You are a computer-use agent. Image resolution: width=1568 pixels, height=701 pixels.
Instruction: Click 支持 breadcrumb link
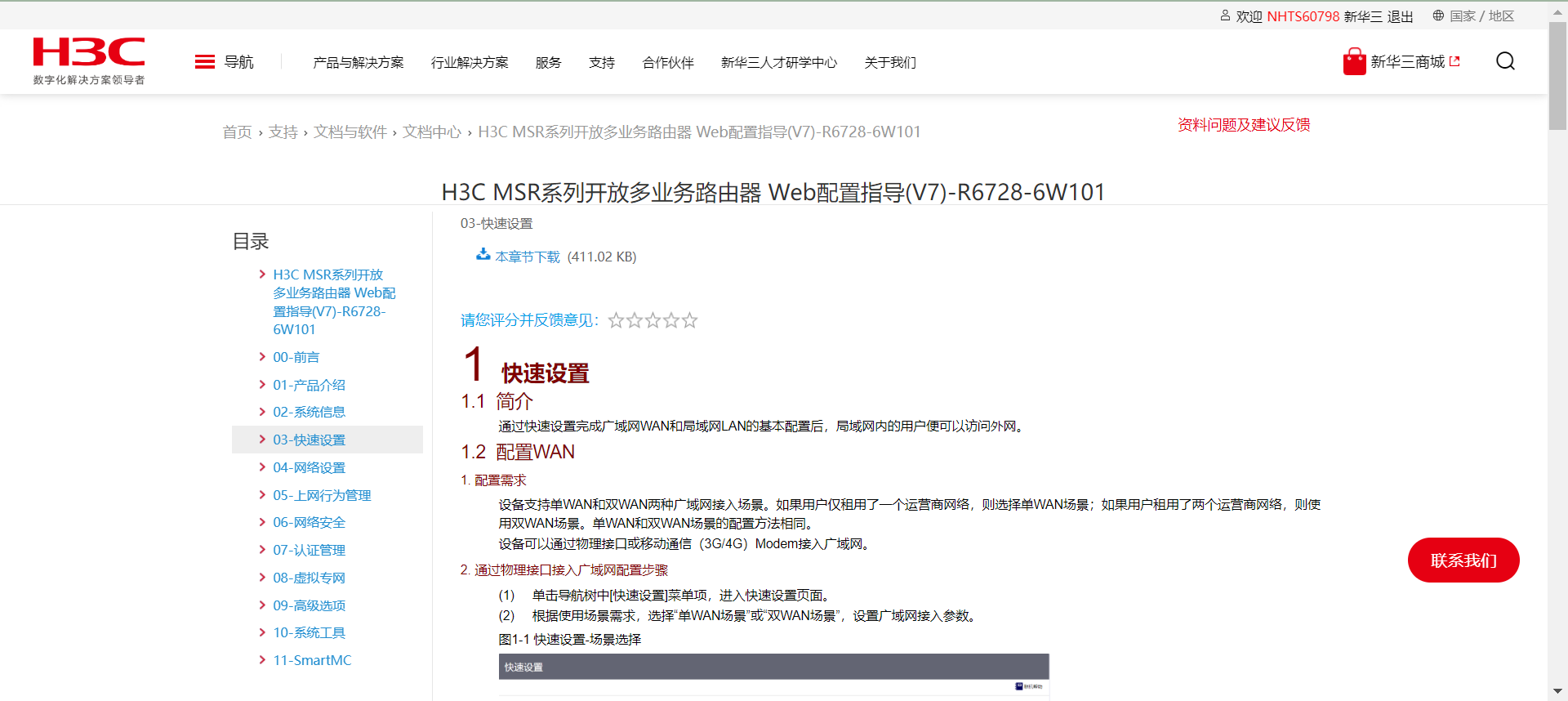[x=283, y=132]
